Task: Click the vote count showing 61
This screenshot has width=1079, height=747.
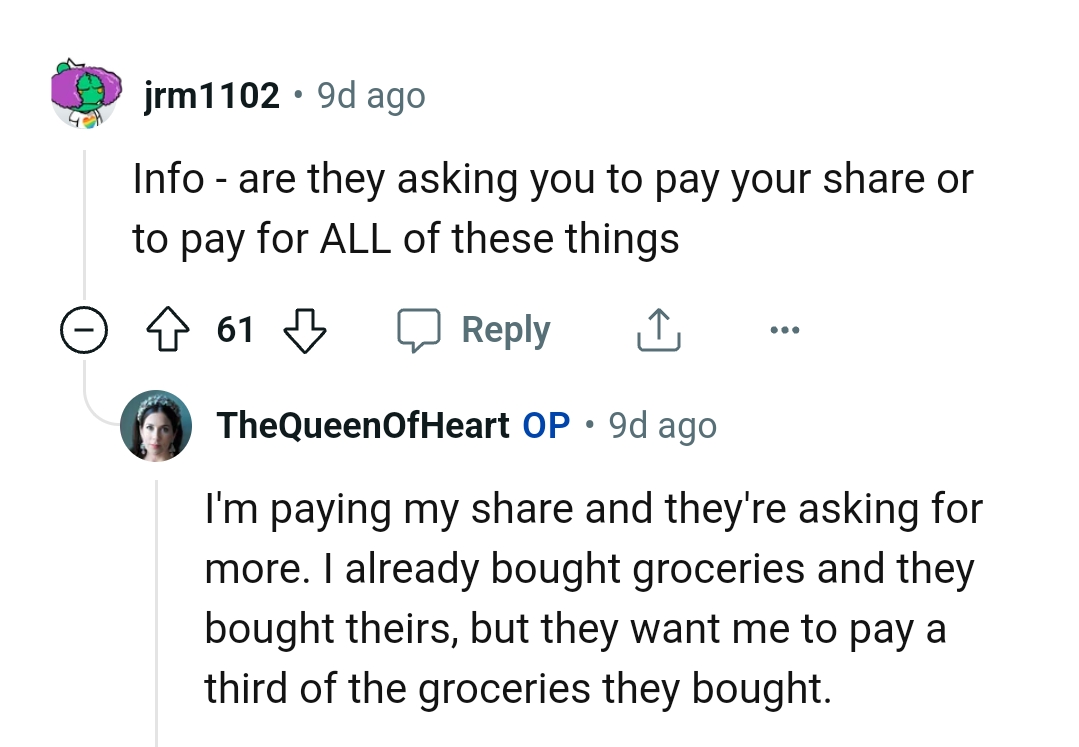Action: point(236,329)
